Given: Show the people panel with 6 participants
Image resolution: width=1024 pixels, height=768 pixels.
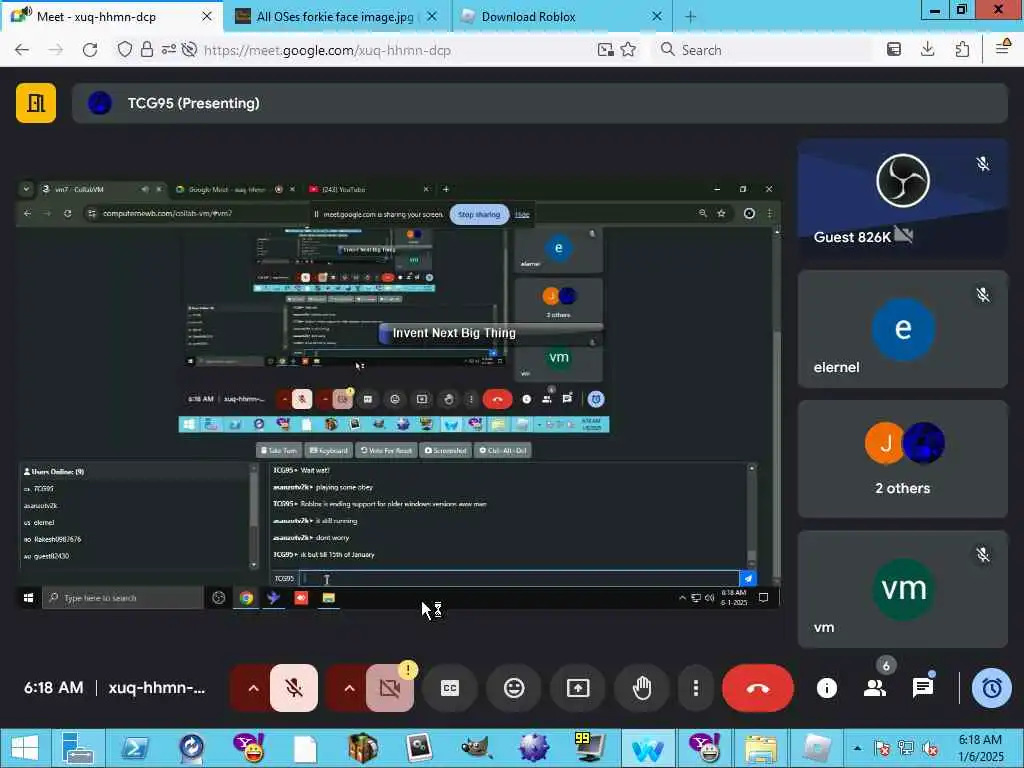Looking at the screenshot, I should [875, 688].
